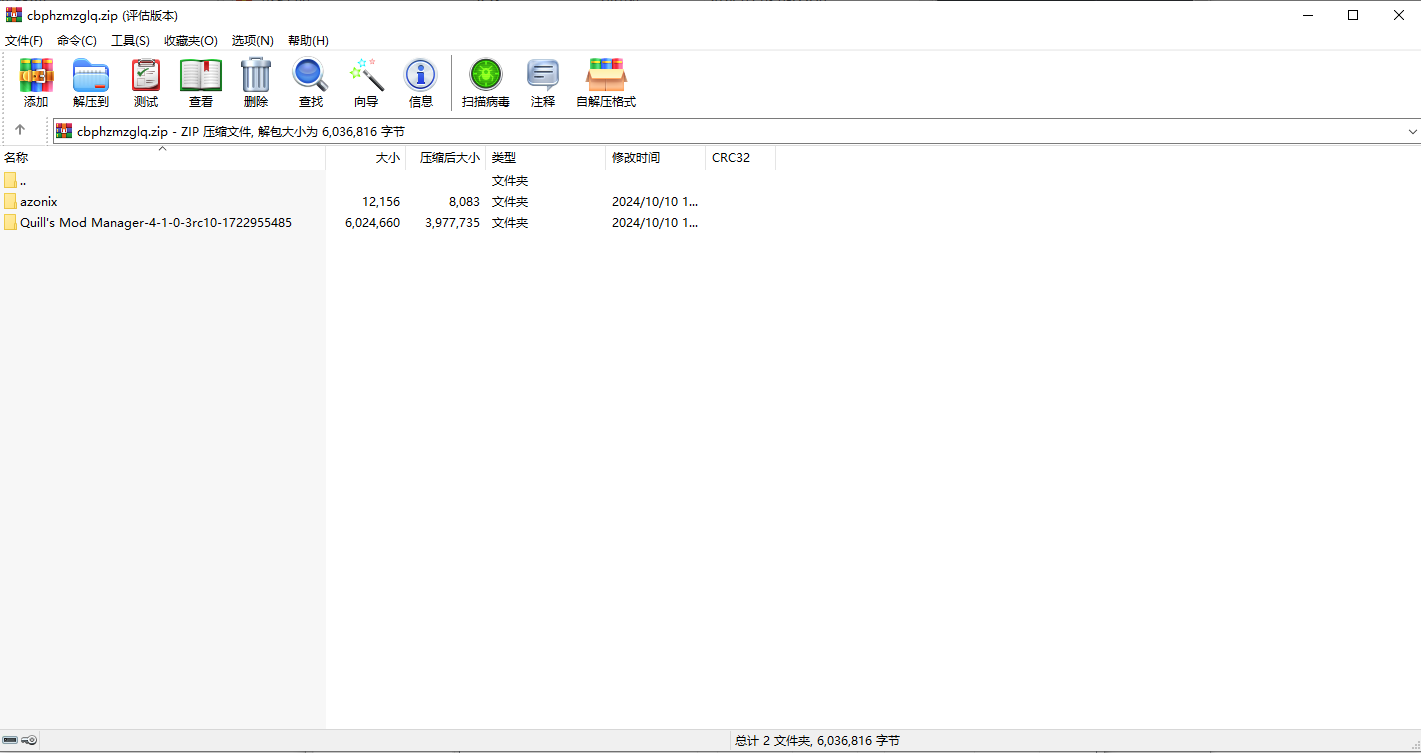Sort by 名称 column header

[163, 158]
